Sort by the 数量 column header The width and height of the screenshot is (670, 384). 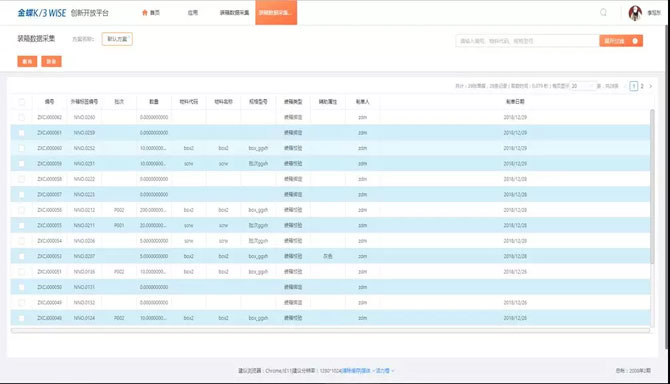click(154, 102)
